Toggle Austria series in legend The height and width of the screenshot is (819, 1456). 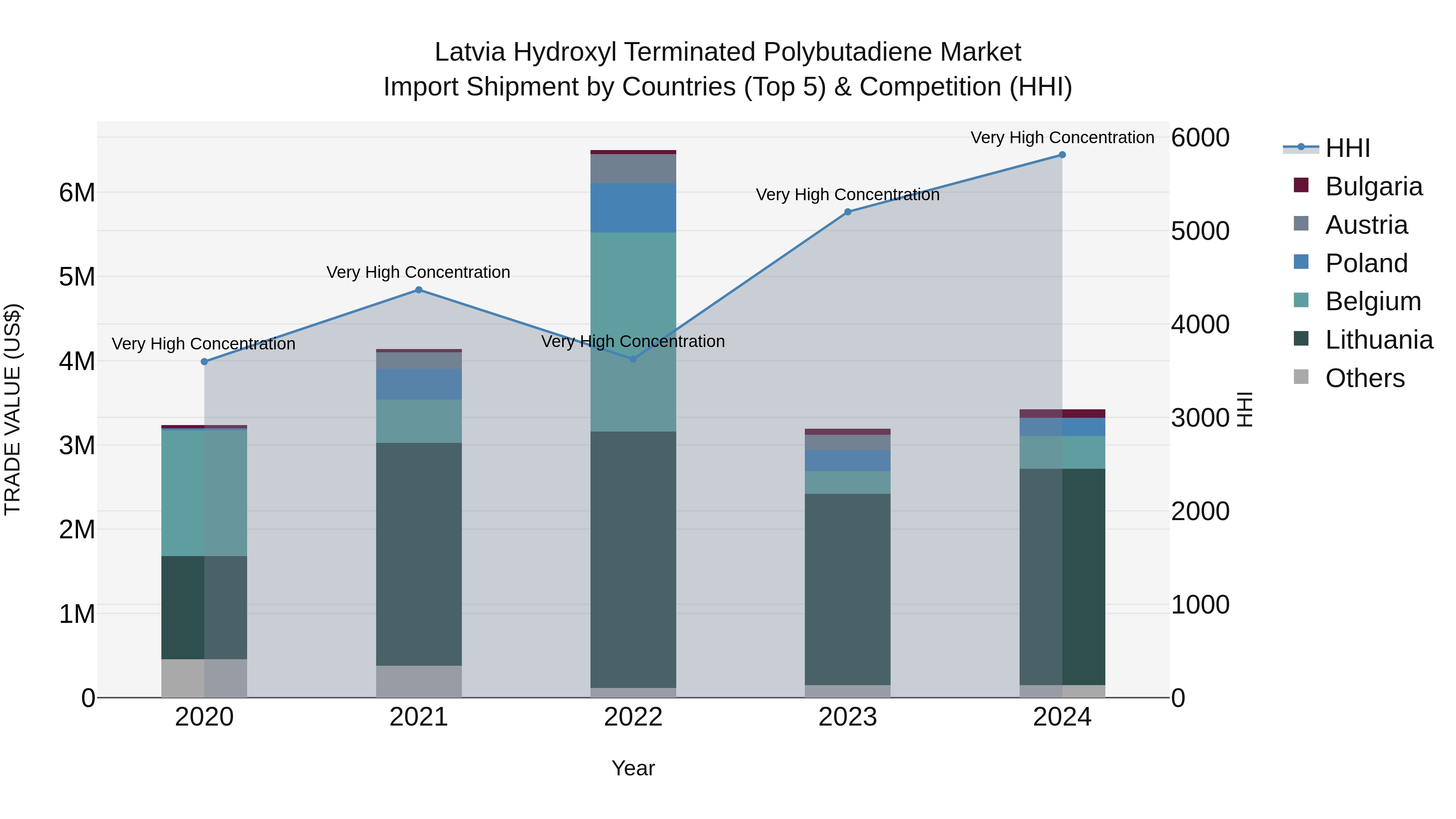[x=1350, y=225]
